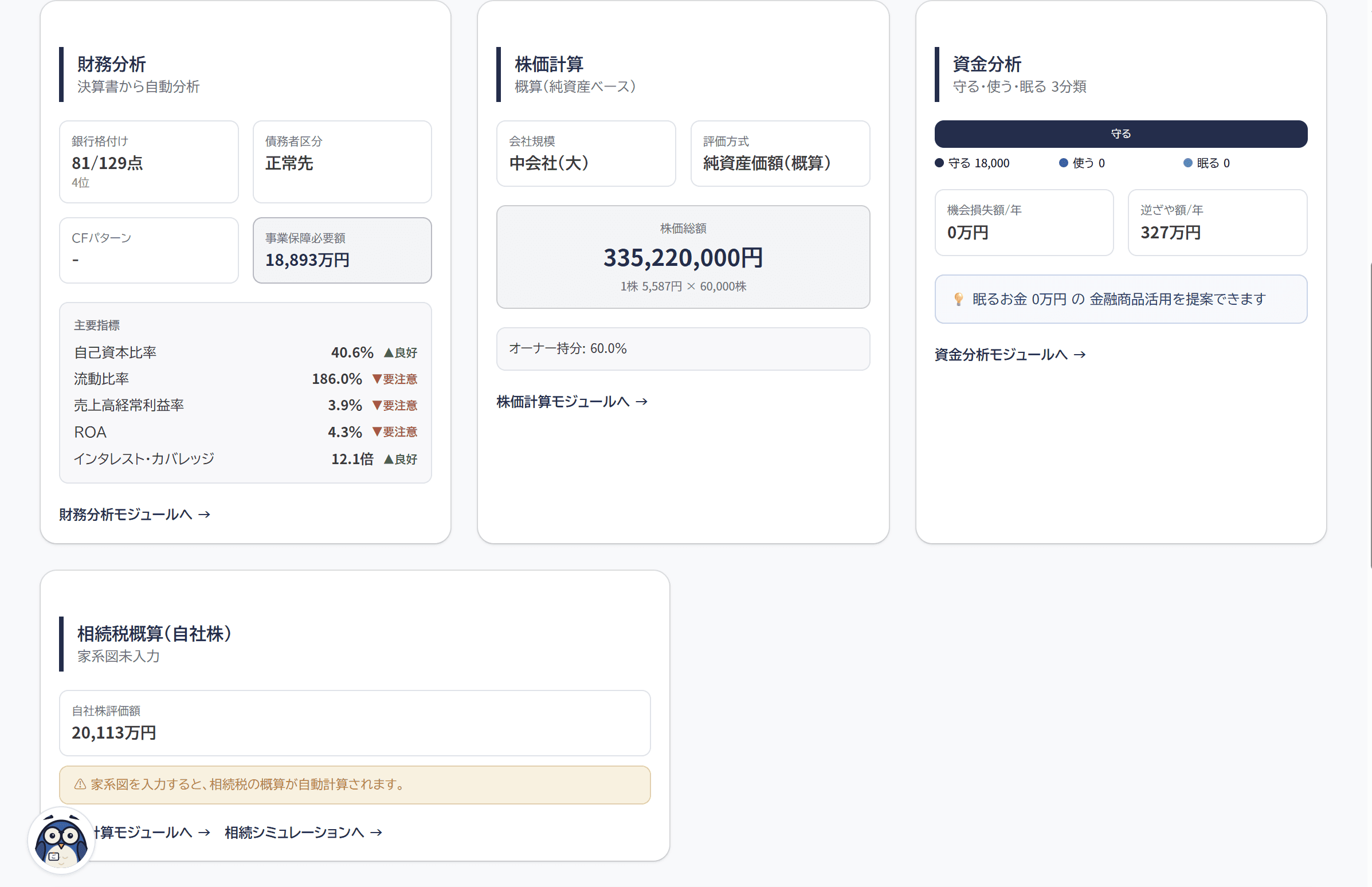1372x887 pixels.
Task: Click the 会社規模 中会社(大) card
Action: click(x=586, y=153)
